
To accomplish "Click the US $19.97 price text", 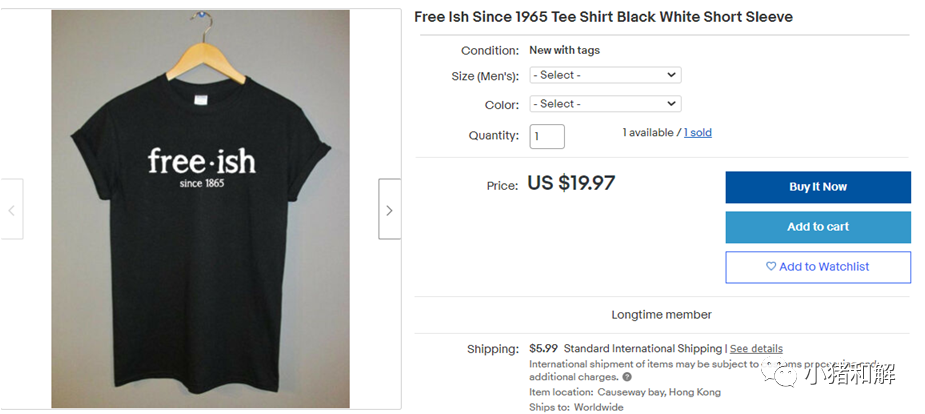I will coord(571,183).
